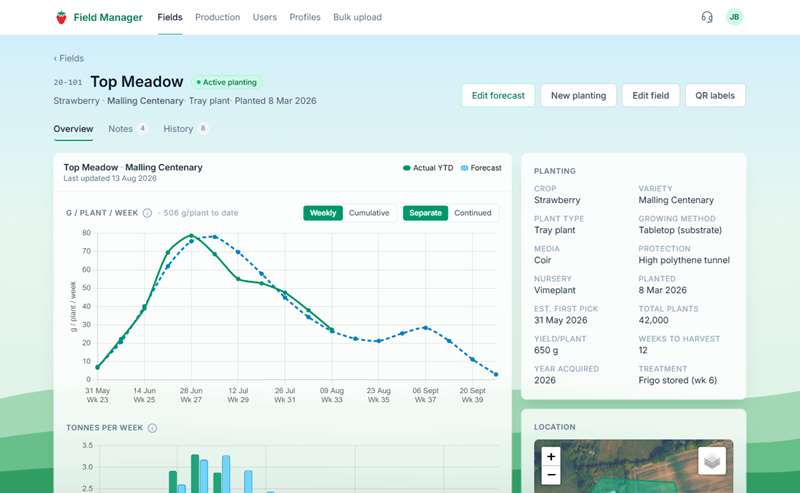Click the 20-101 field code
Viewport: 800px width, 493px height.
[68, 82]
